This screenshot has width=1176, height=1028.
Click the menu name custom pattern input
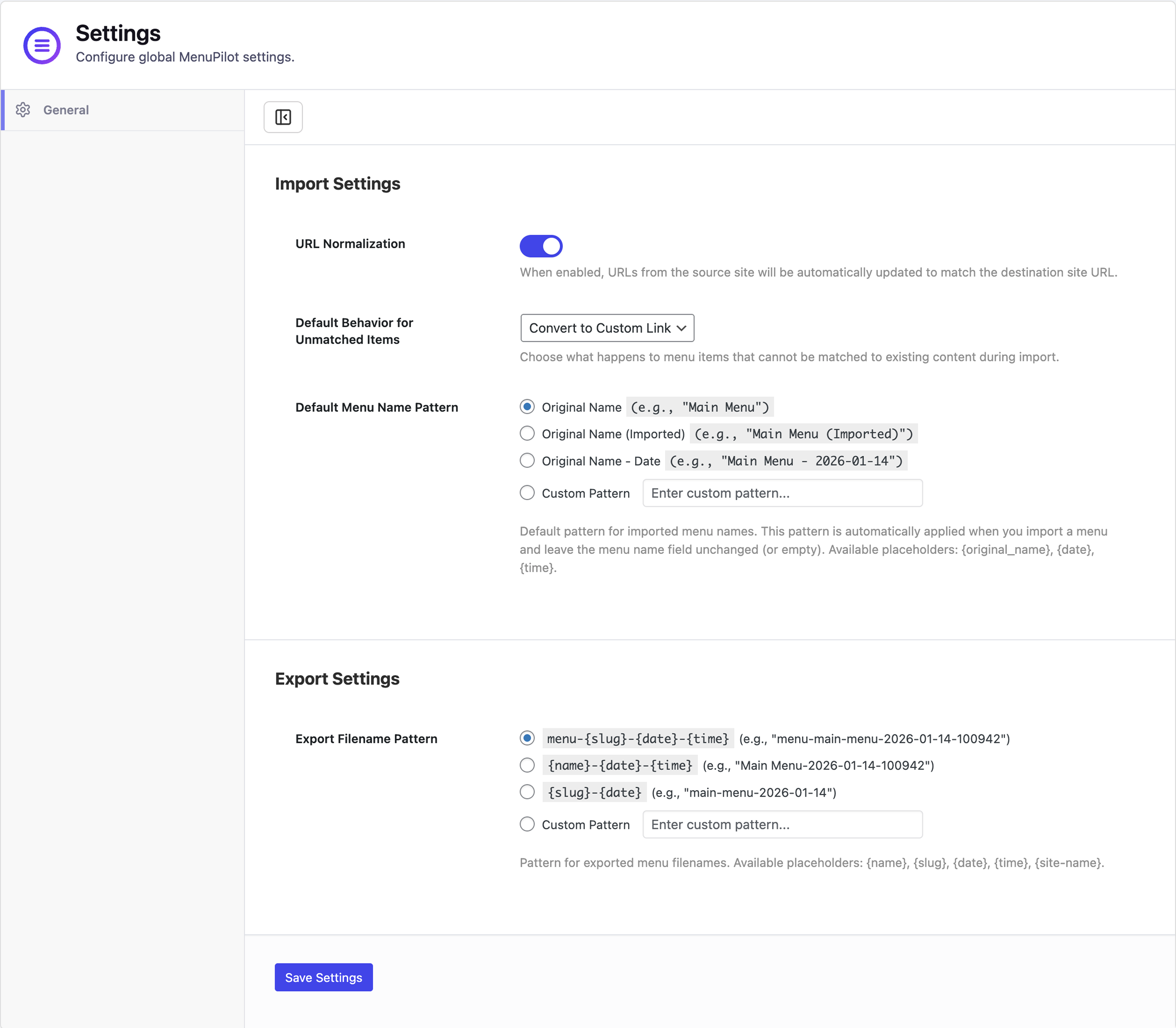[x=782, y=493]
